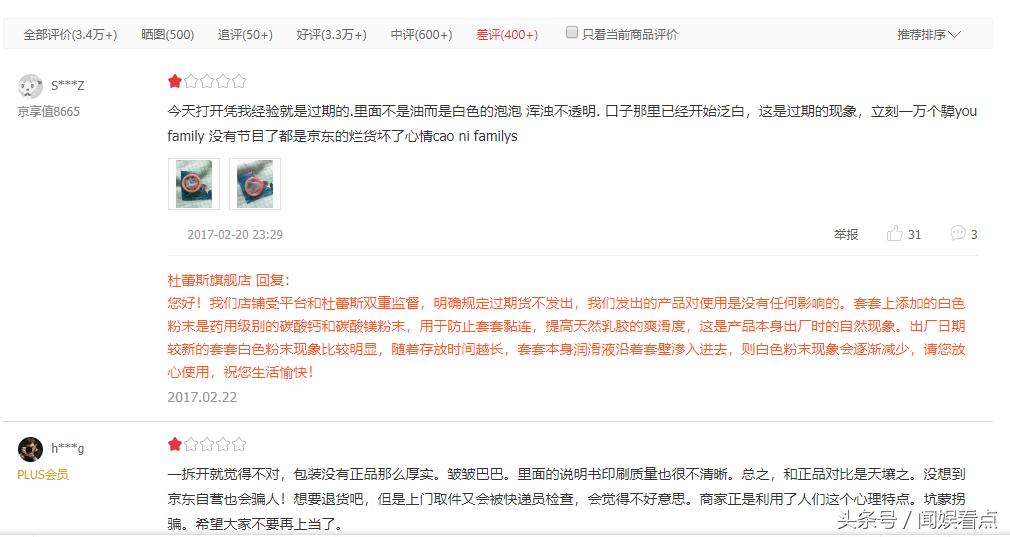The image size is (1010, 537).
Task: Click the first star rating of s***z's review
Action: pyautogui.click(x=175, y=81)
